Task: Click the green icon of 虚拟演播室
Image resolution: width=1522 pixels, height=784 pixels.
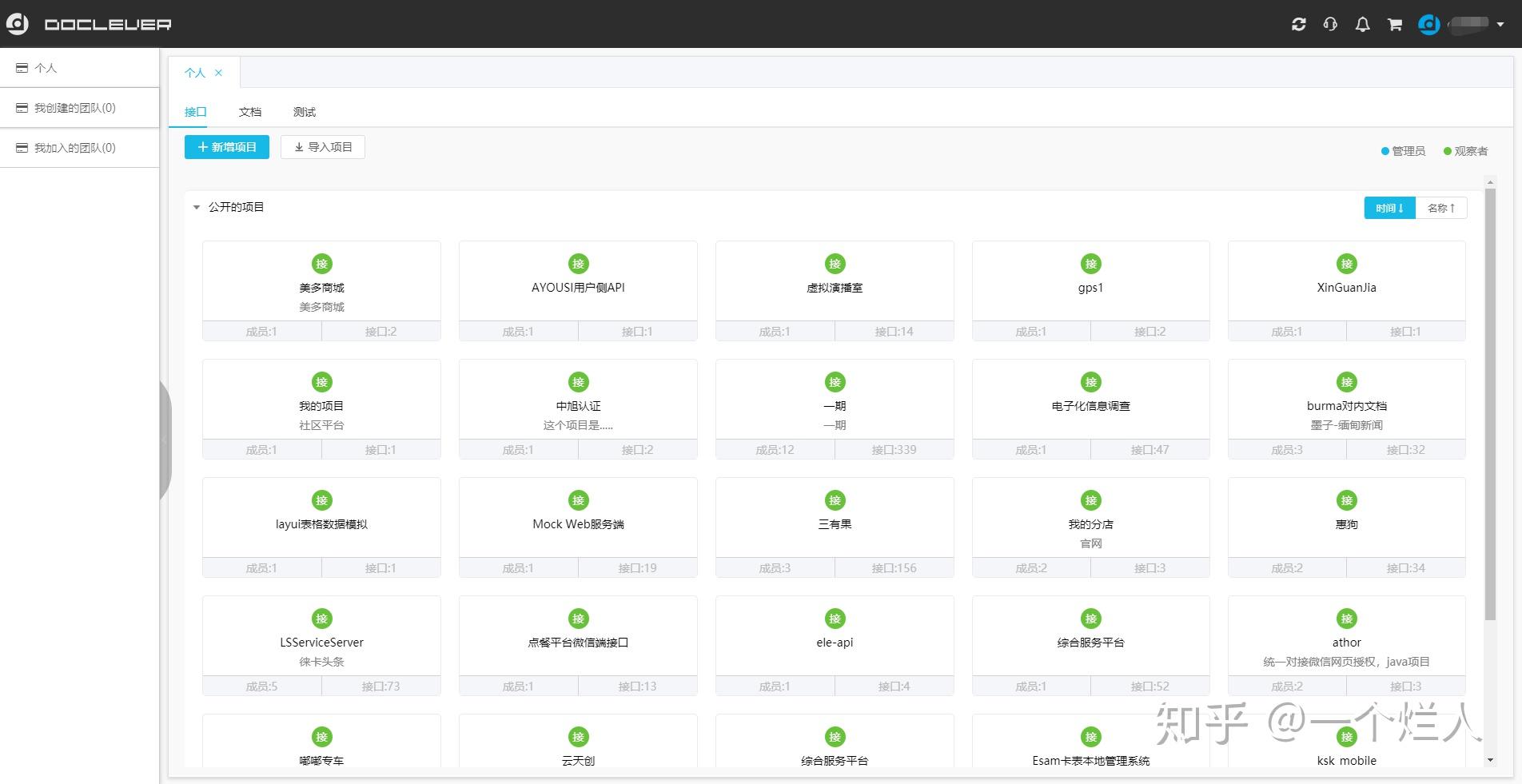Action: point(835,264)
